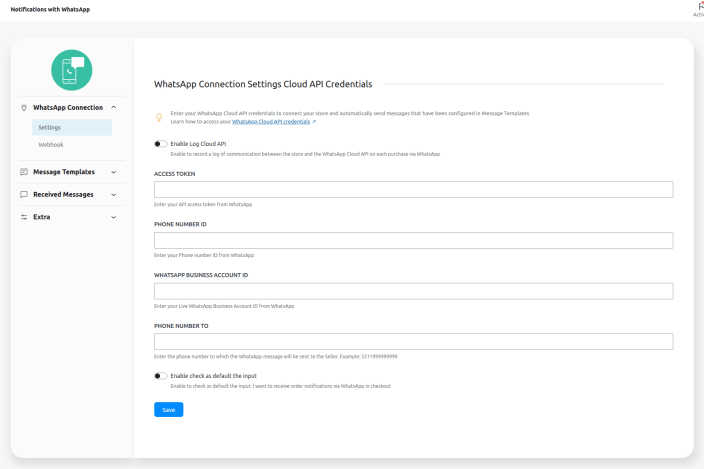Click the Phone Number ID input field
Screen dimensions: 704x469
[413, 240]
